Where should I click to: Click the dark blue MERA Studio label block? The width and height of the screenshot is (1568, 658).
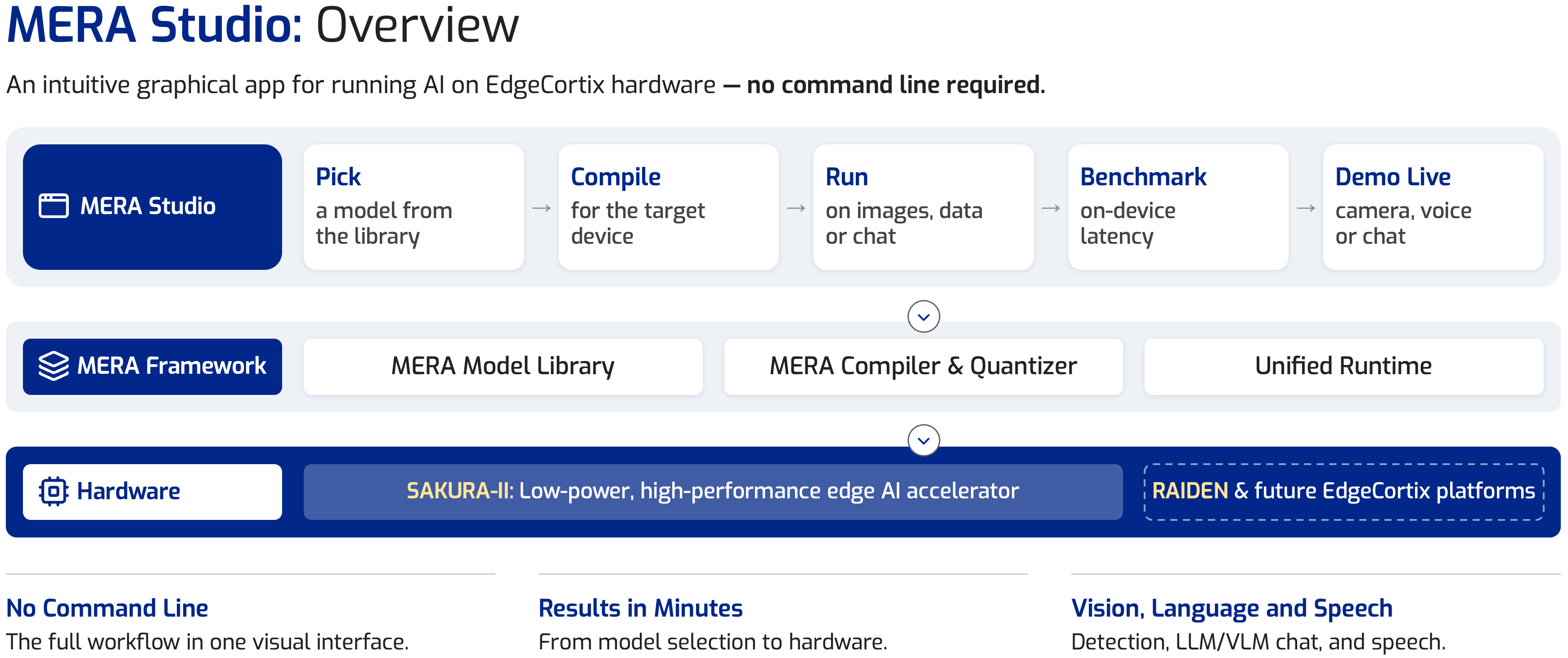(x=152, y=207)
